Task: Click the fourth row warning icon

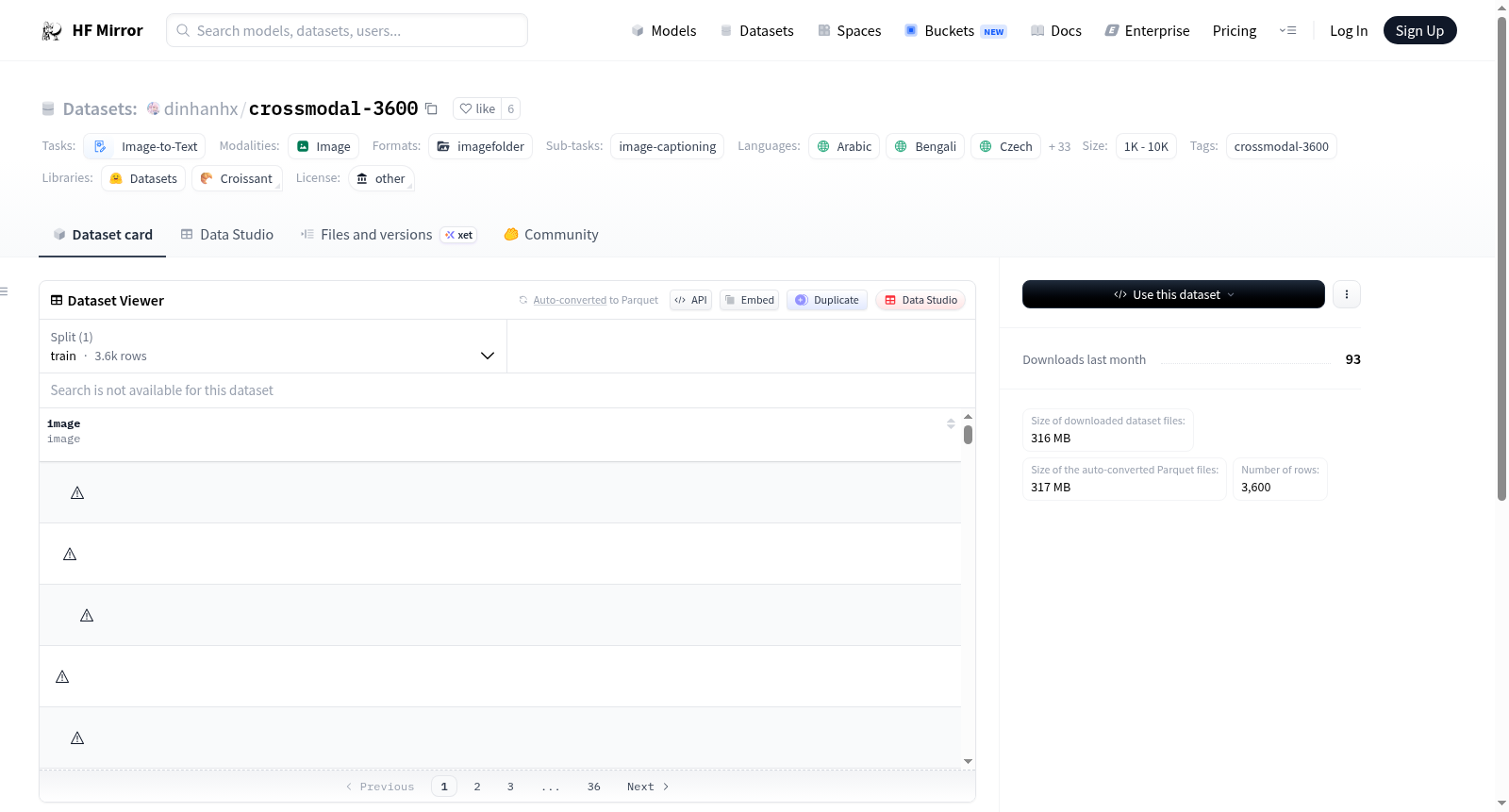Action: (x=62, y=676)
